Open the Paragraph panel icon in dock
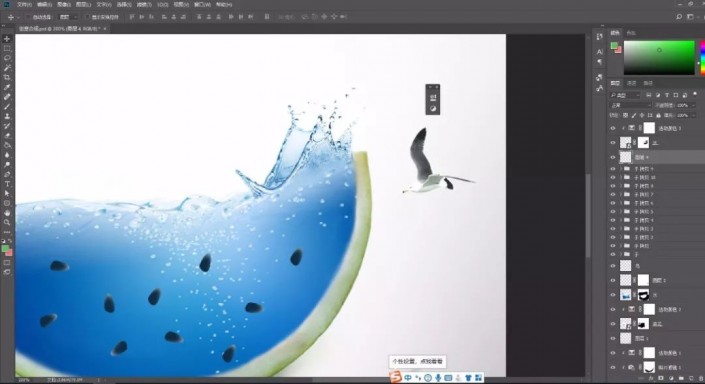This screenshot has width=705, height=384. point(599,62)
